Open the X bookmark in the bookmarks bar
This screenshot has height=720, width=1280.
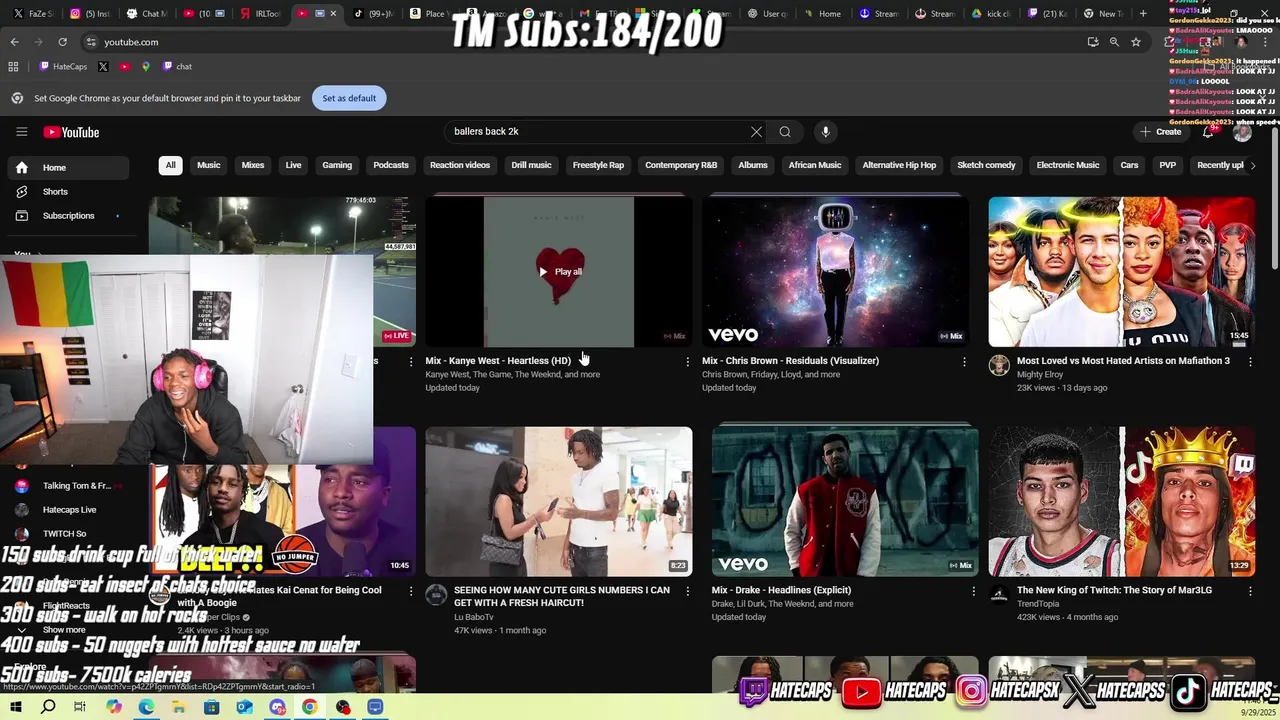coord(103,66)
